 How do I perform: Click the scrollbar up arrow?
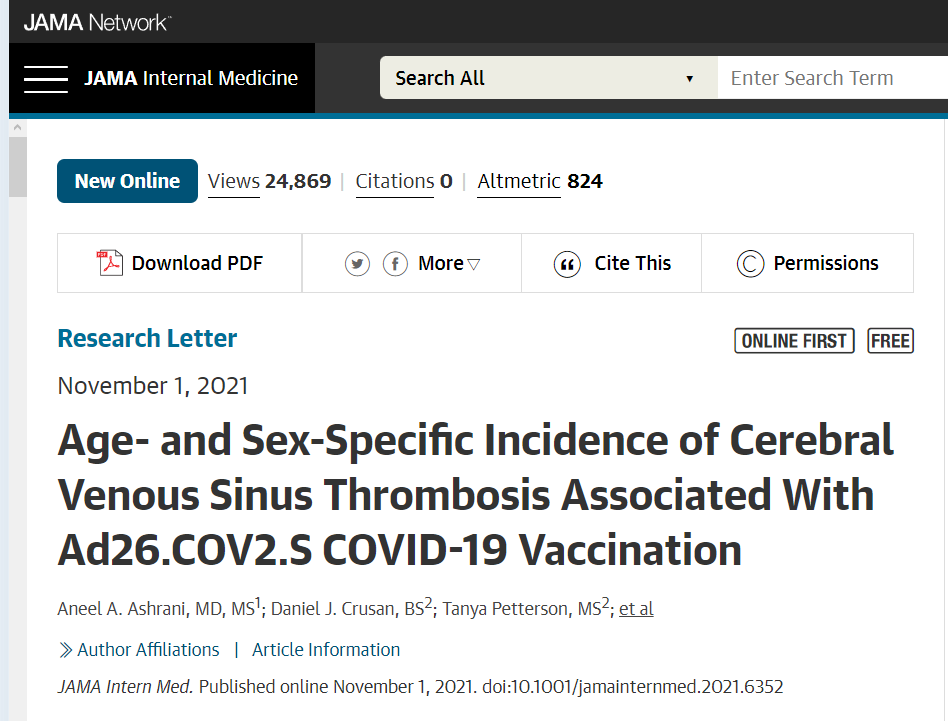pyautogui.click(x=18, y=128)
